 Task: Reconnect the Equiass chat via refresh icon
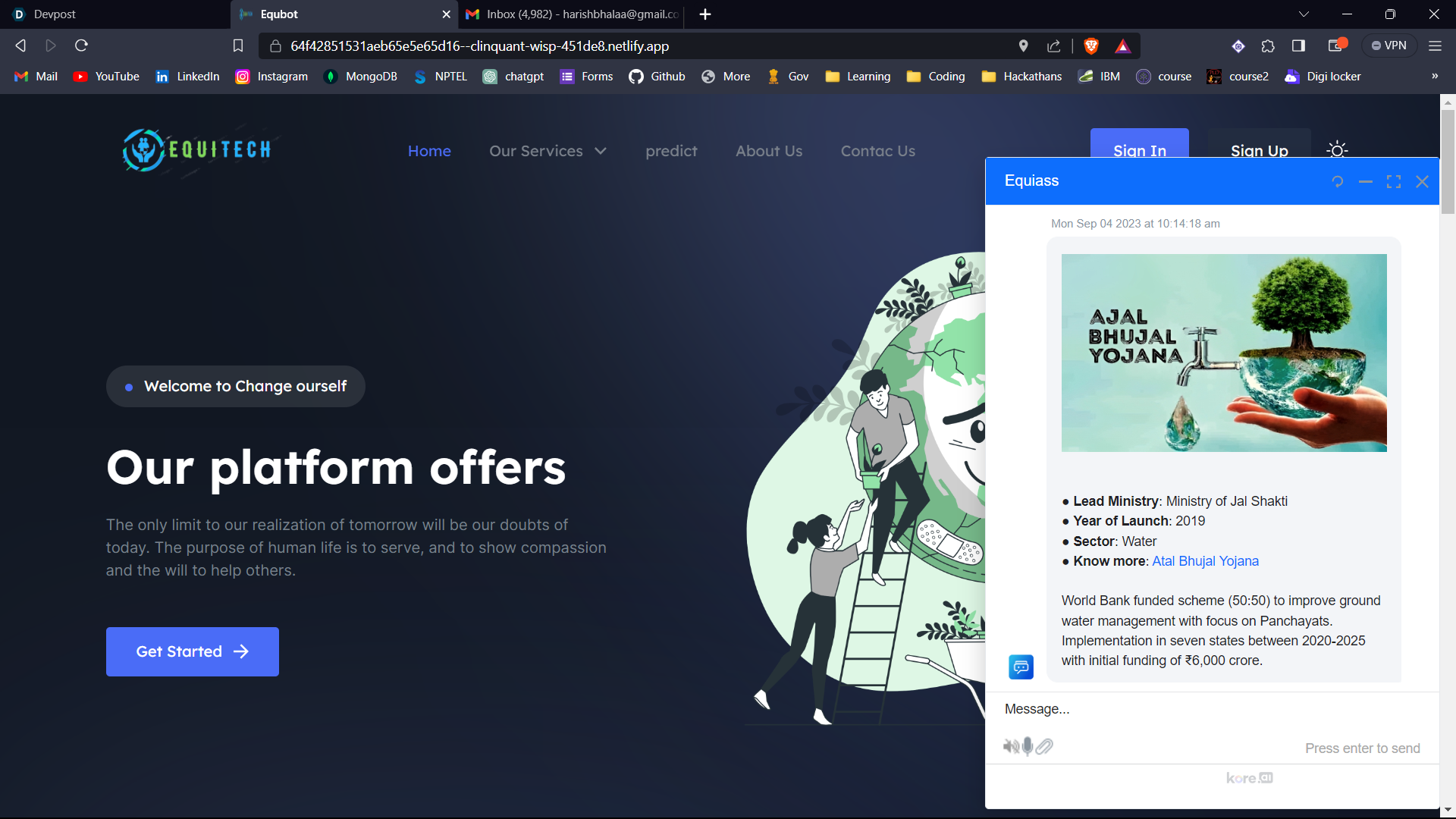[1338, 182]
